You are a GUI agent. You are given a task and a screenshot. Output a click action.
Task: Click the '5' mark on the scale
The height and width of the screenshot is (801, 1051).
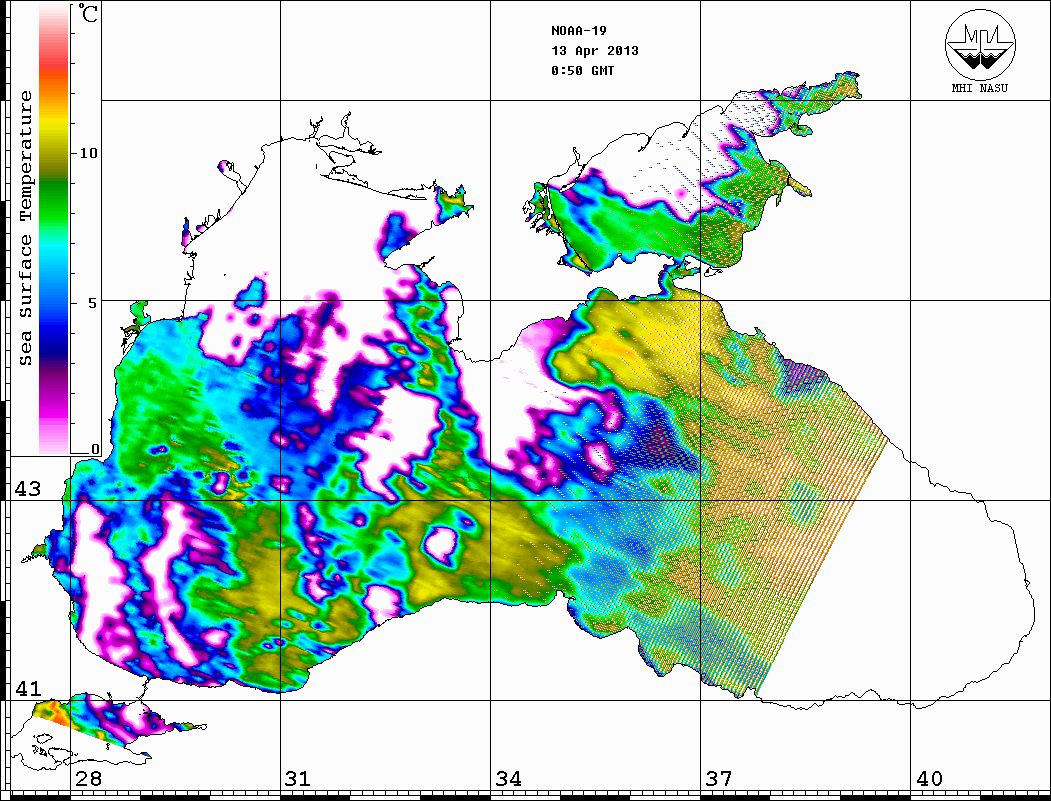click(93, 302)
